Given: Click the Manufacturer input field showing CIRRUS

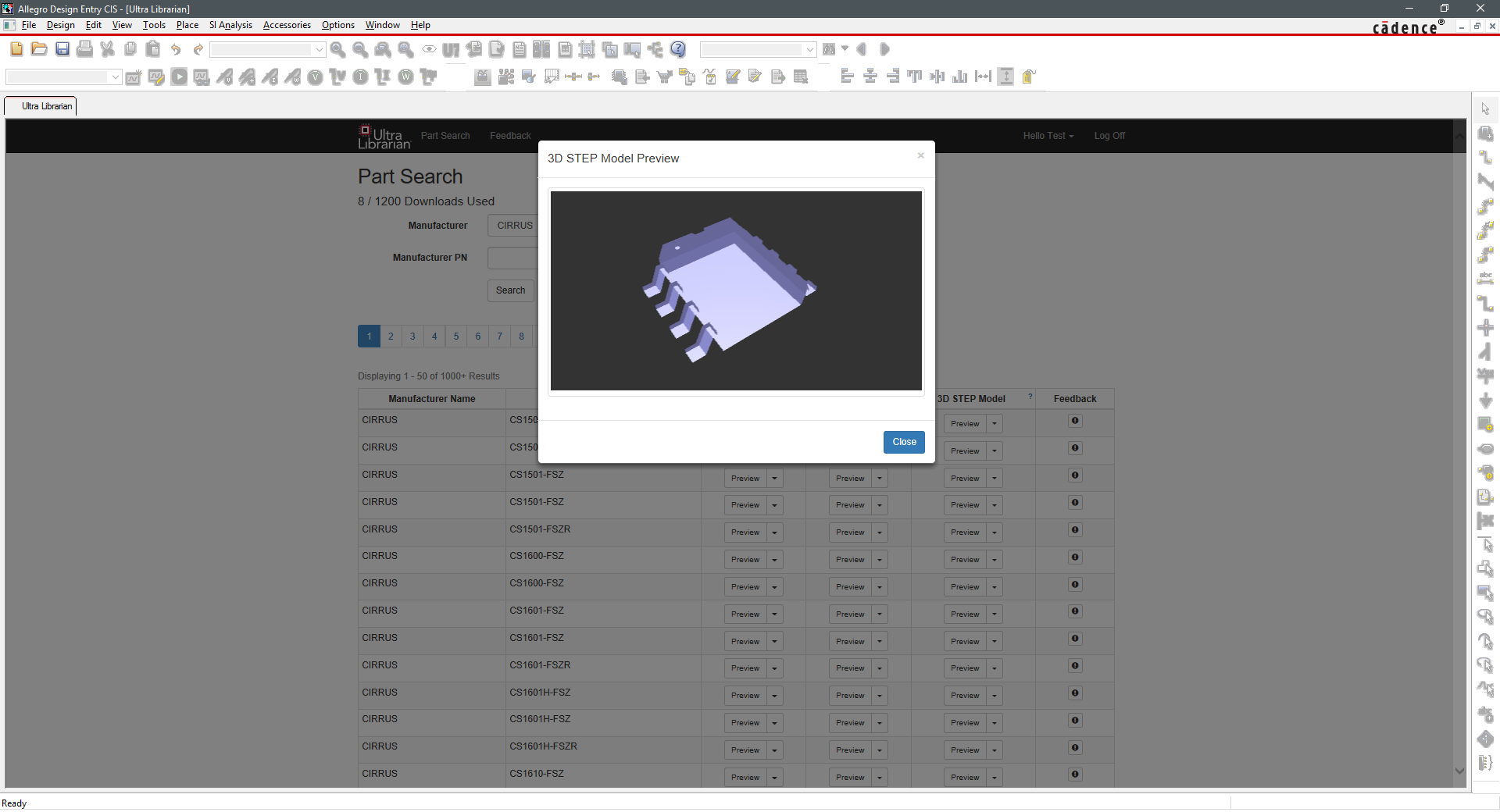Looking at the screenshot, I should point(513,226).
